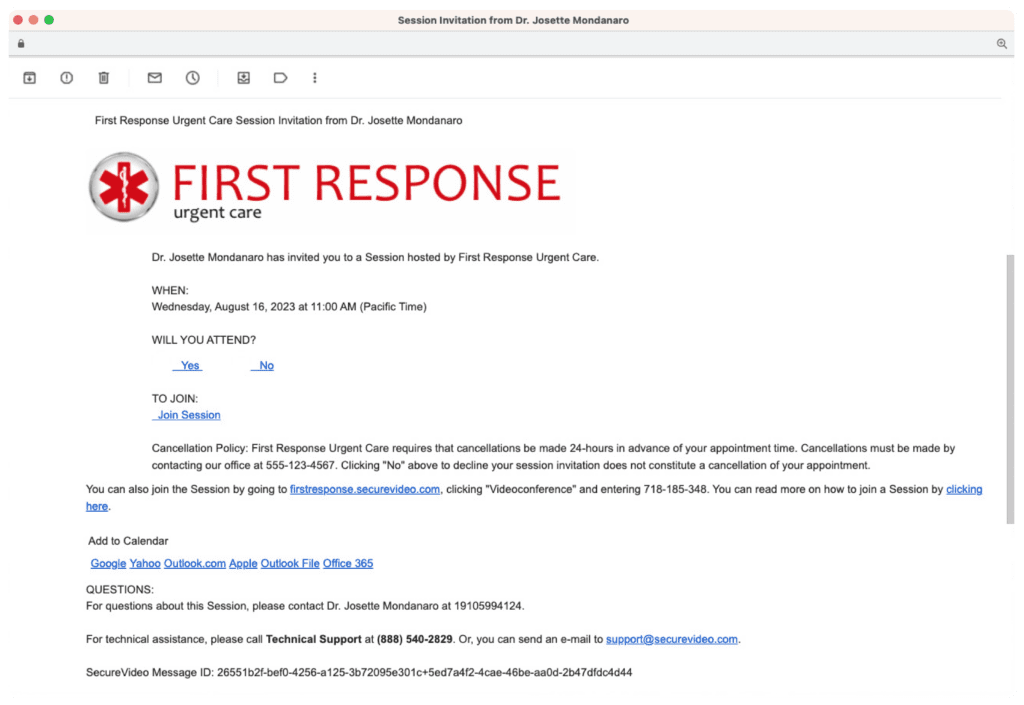
Task: Mark as unread with the envelope icon
Action: (x=155, y=78)
